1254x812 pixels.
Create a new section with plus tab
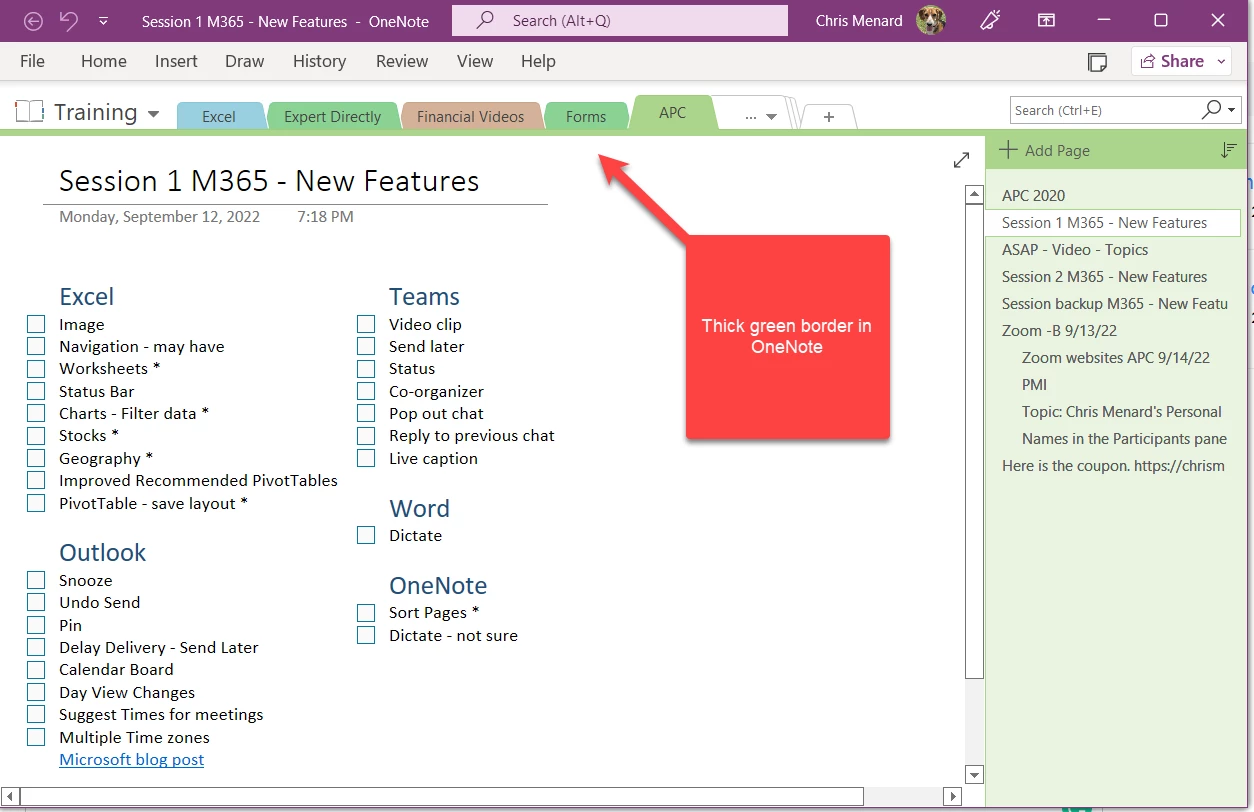click(x=829, y=117)
